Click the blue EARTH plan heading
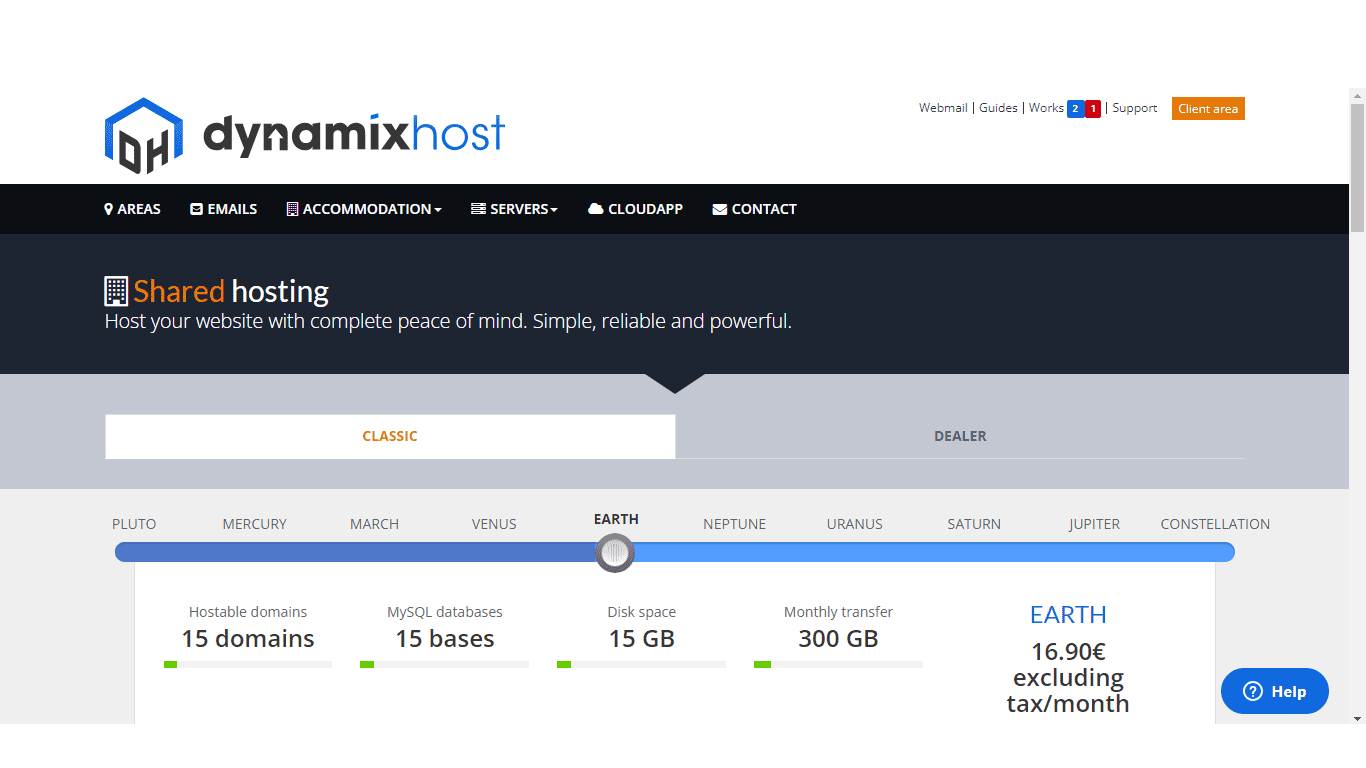Viewport: 1366px width, 768px height. click(x=1068, y=615)
